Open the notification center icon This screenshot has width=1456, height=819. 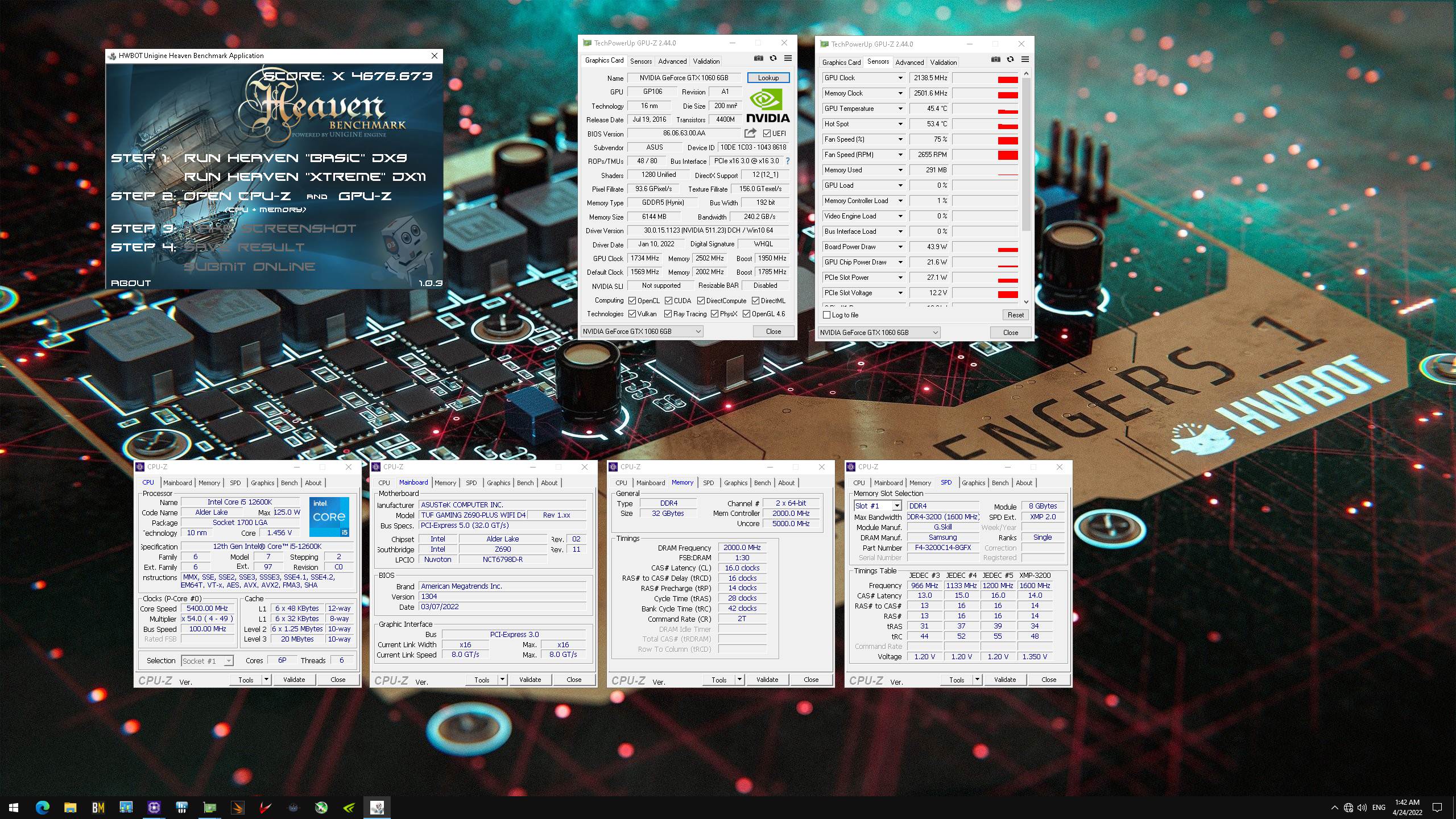[1437, 808]
